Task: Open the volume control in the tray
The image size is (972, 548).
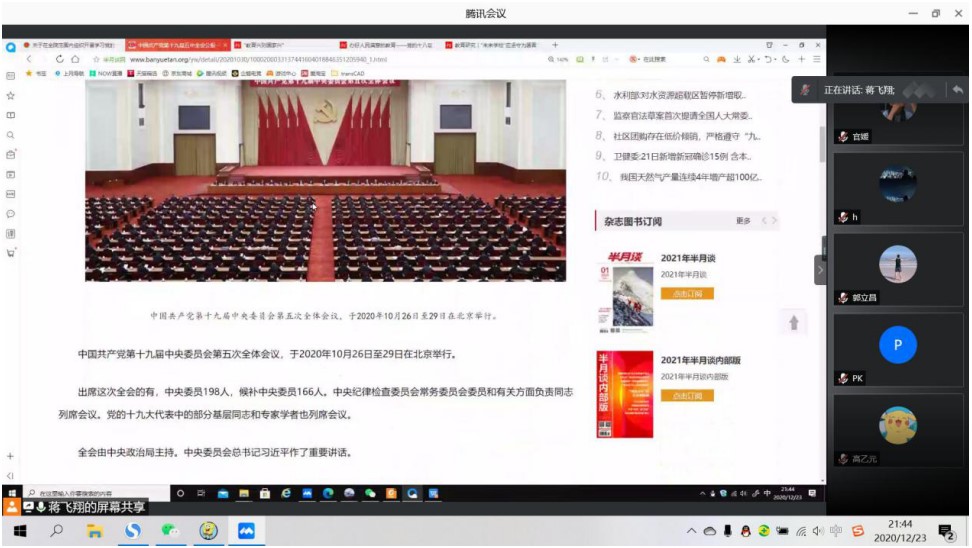Action: 818,531
